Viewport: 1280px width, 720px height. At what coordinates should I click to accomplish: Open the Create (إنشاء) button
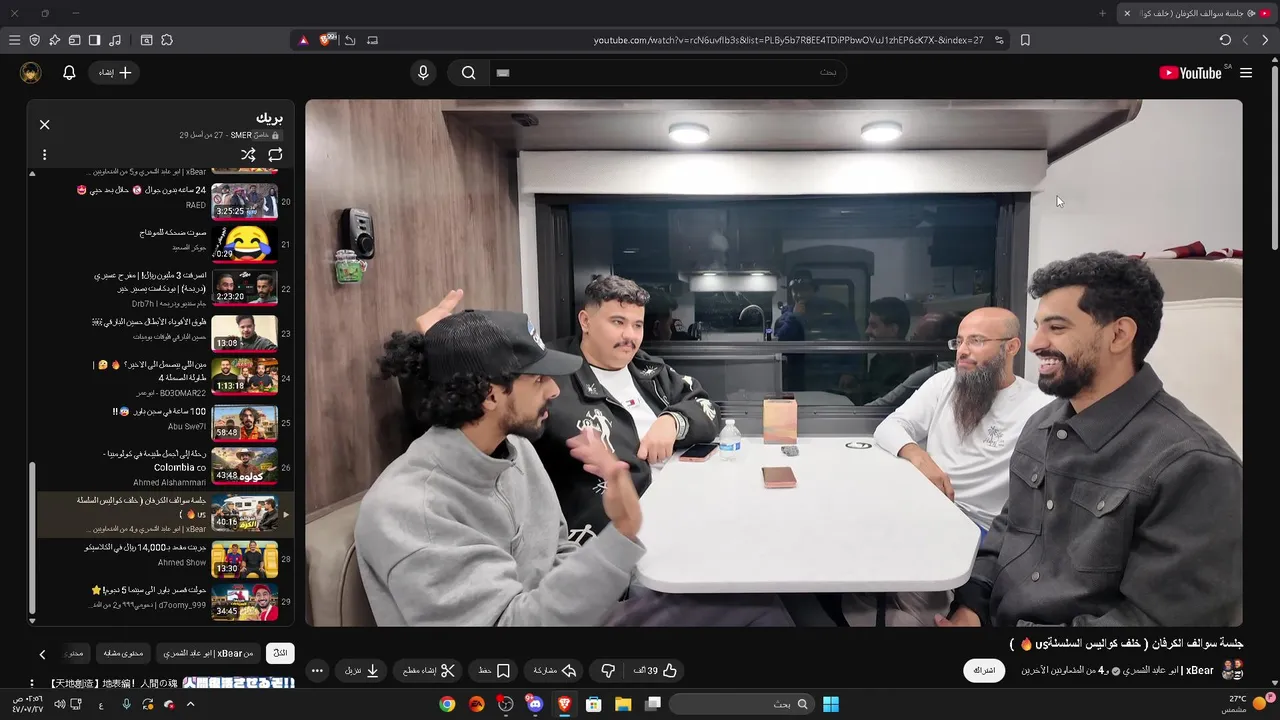[x=114, y=73]
